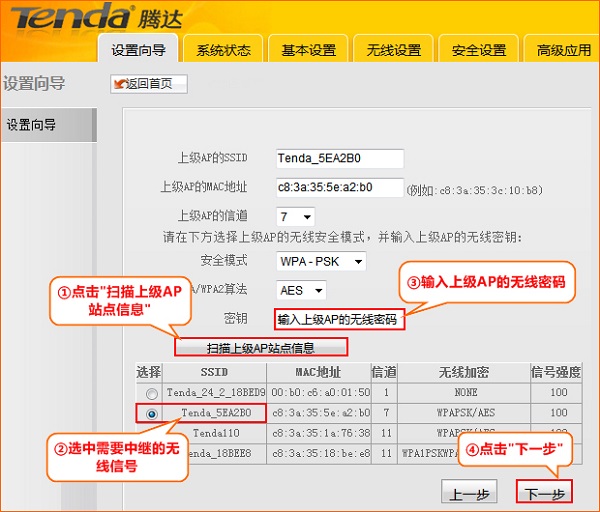Viewport: 600px width, 512px height.
Task: Click the SSID column header
Action: (214, 372)
